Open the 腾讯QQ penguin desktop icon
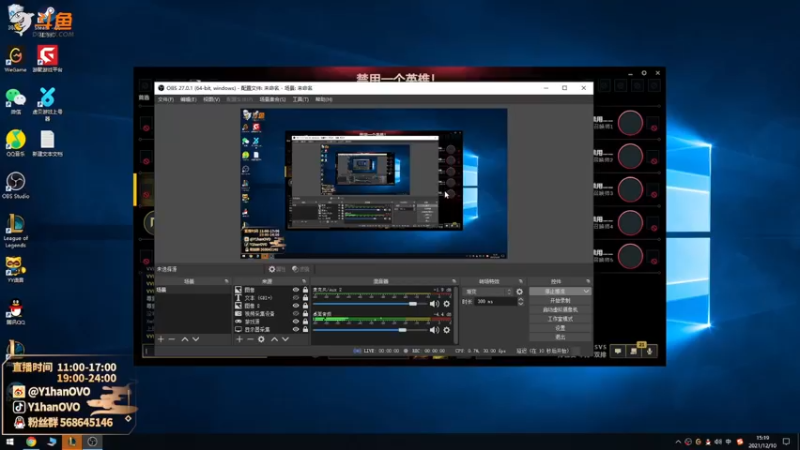Viewport: 800px width, 450px height. click(x=15, y=311)
